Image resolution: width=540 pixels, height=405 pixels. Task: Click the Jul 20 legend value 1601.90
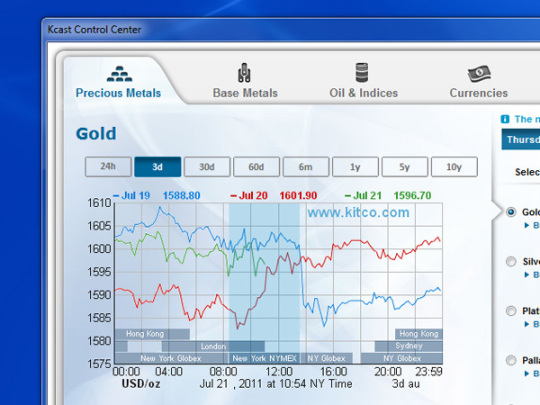298,196
